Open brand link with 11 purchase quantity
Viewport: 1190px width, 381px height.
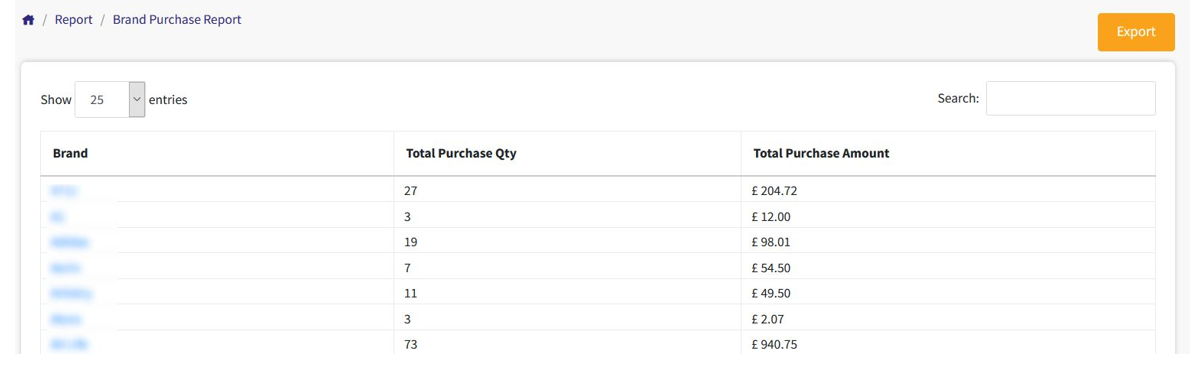71,294
